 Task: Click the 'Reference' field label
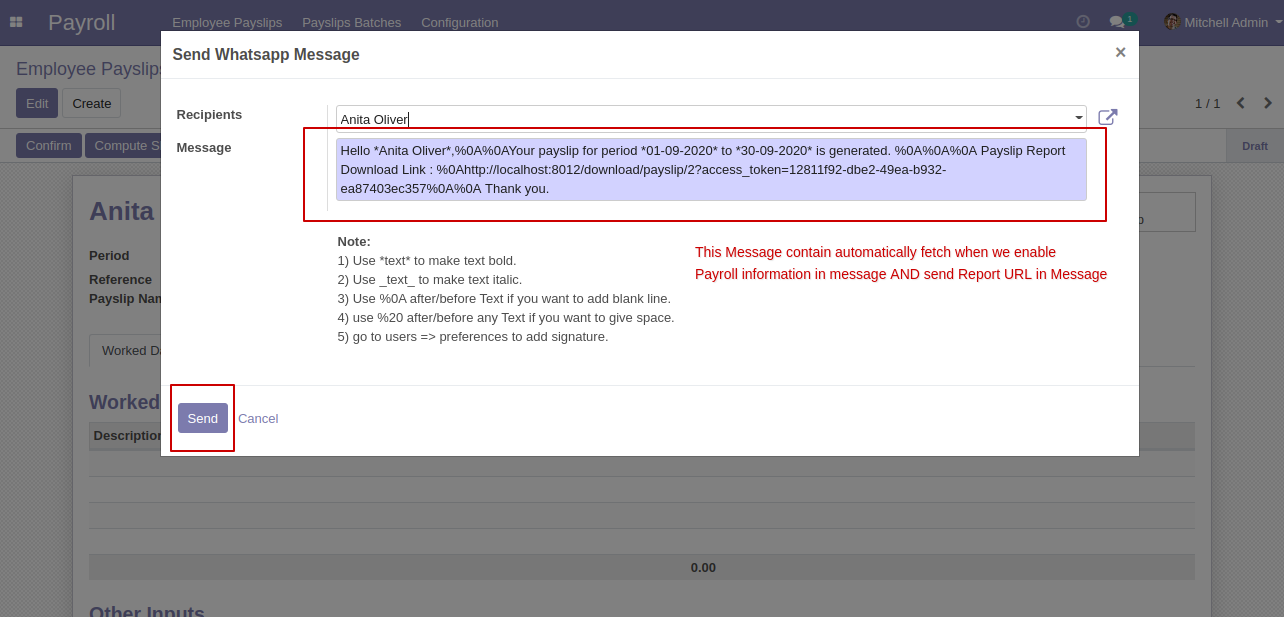pyautogui.click(x=120, y=279)
